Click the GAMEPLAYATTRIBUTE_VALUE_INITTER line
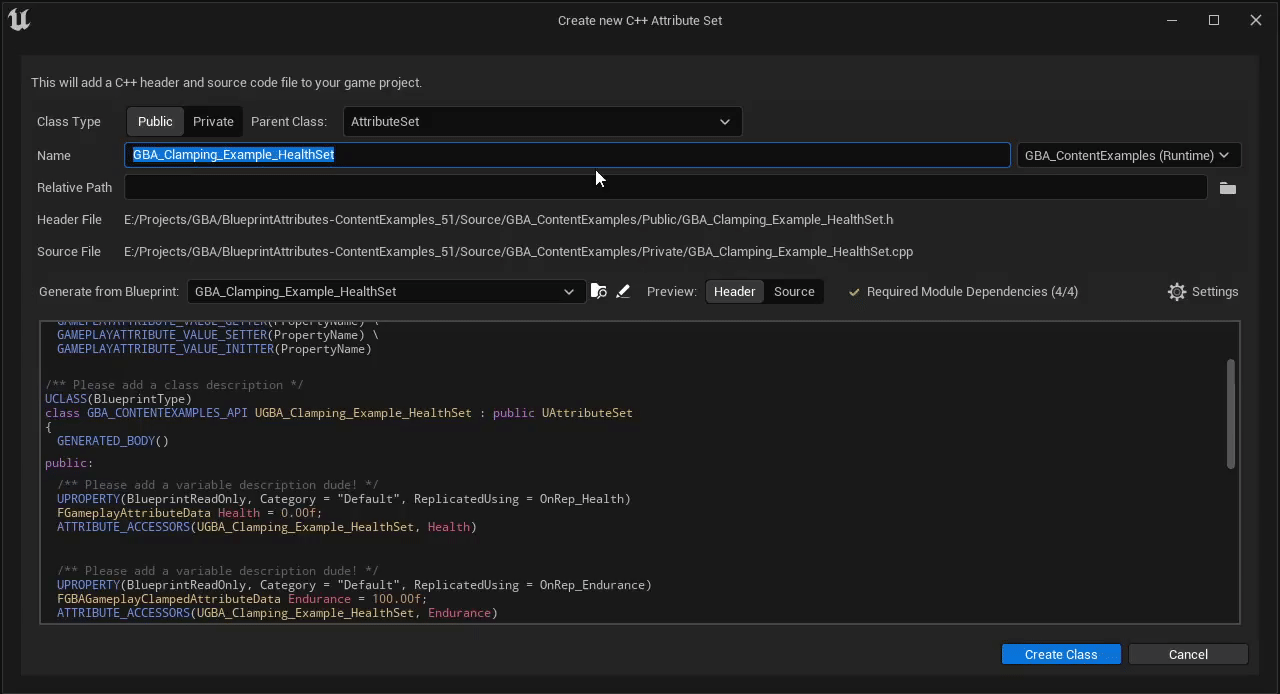The height and width of the screenshot is (694, 1280). (214, 349)
